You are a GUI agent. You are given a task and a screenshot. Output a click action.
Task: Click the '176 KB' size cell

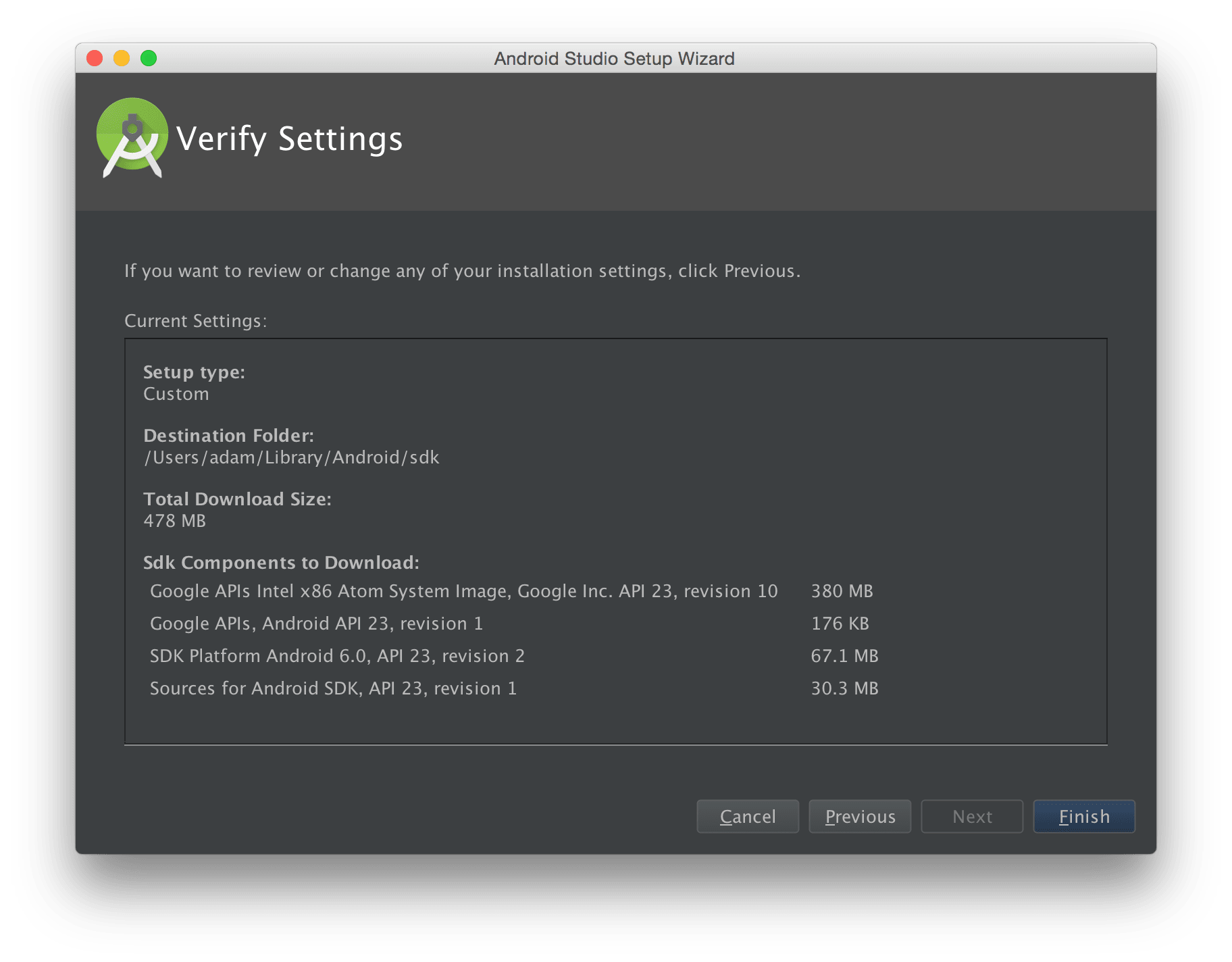840,624
